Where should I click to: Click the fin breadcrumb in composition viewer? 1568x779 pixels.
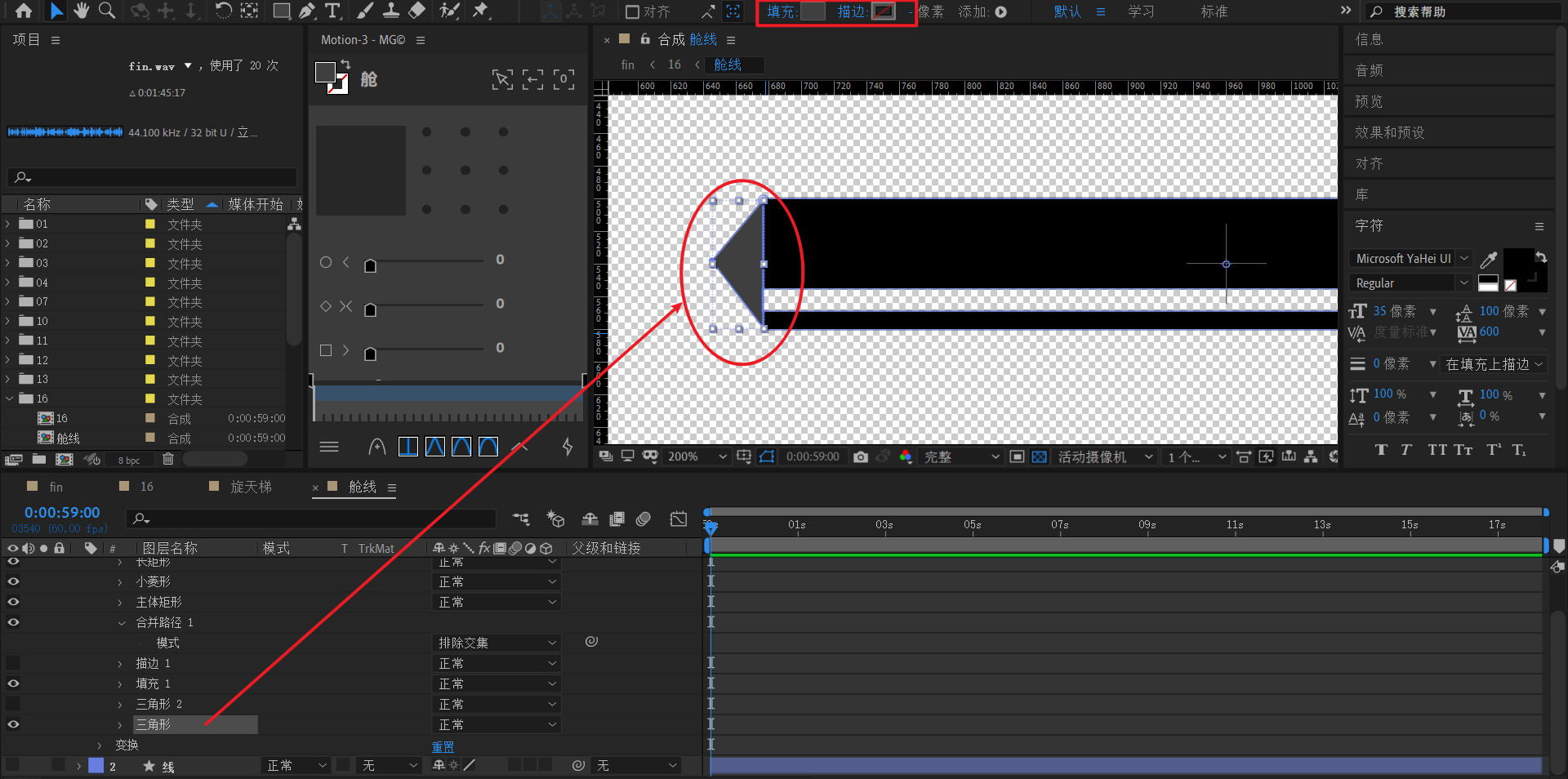[628, 65]
